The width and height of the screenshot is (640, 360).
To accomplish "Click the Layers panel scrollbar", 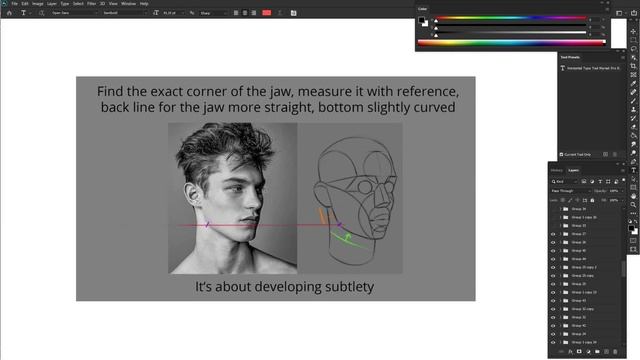I will [x=623, y=268].
